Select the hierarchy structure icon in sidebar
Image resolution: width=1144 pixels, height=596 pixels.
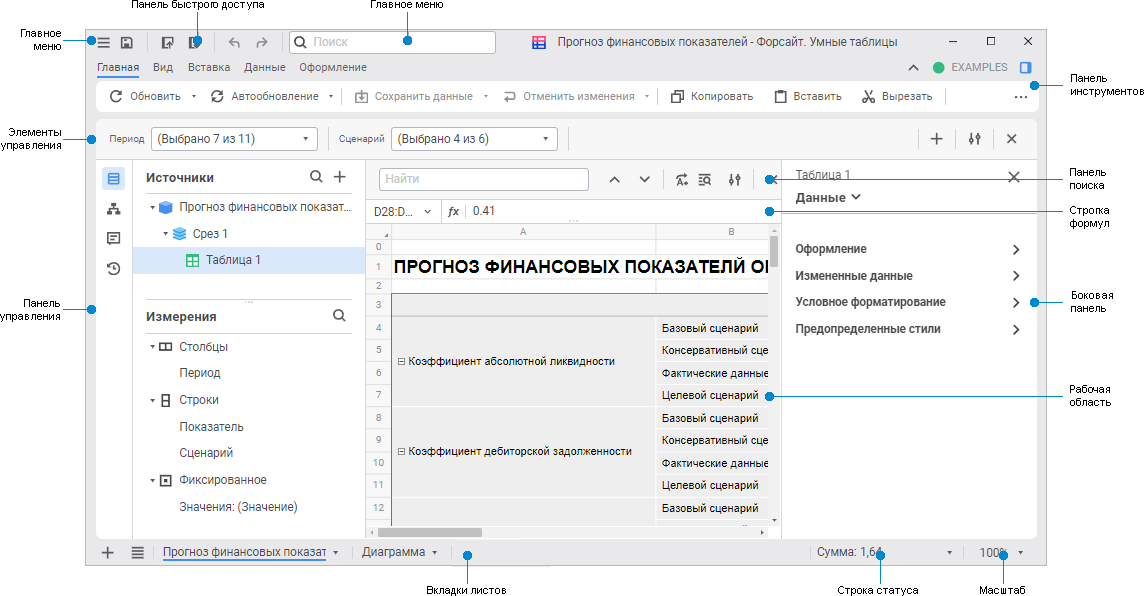pos(114,209)
